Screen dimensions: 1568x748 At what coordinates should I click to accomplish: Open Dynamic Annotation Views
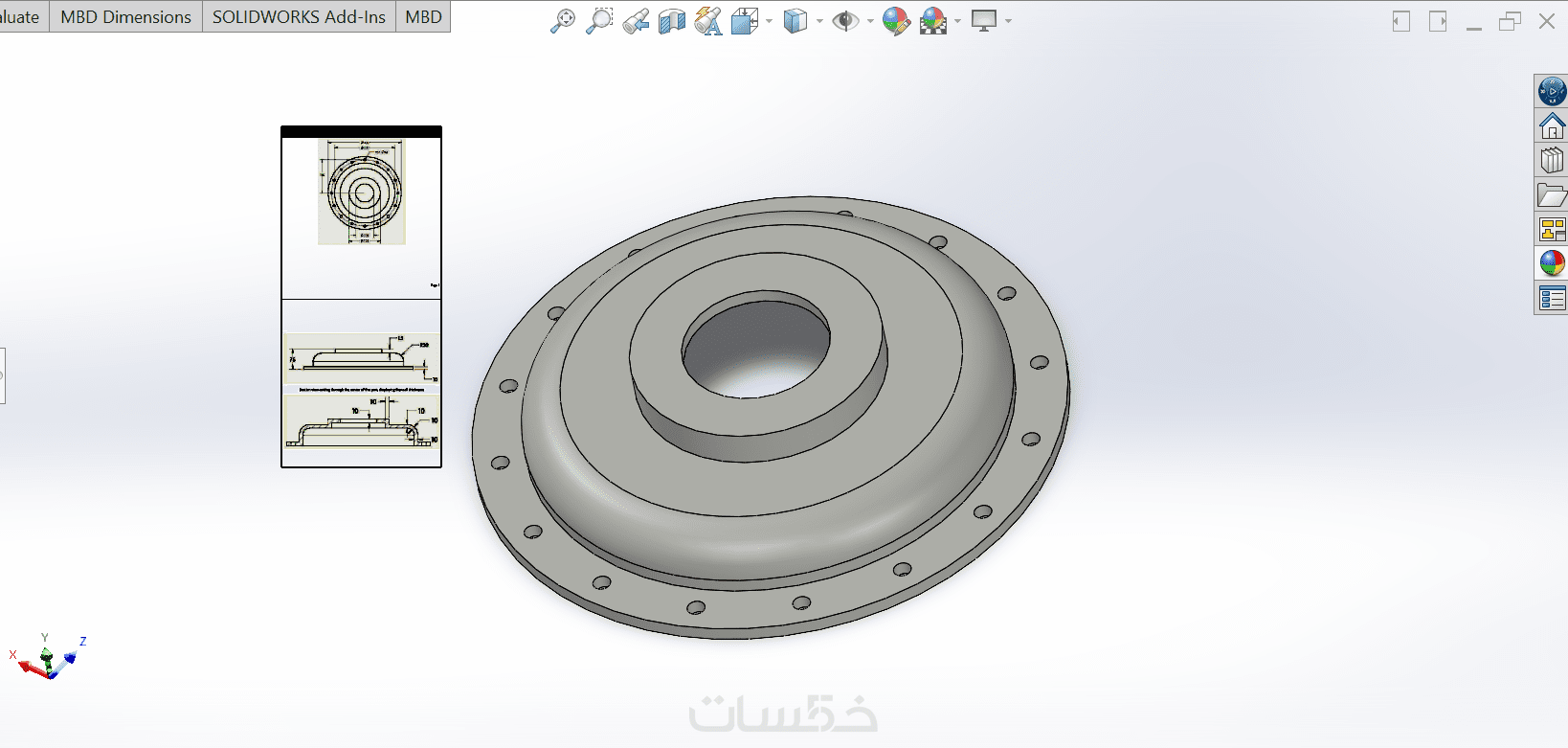708,20
